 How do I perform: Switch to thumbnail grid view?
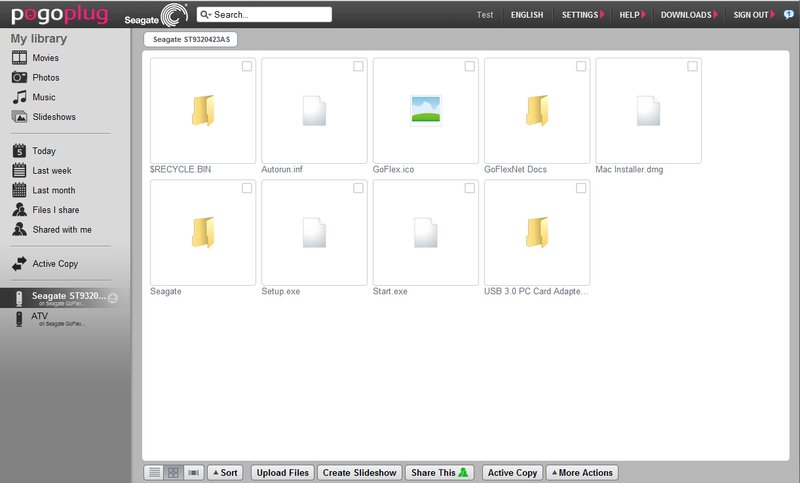(174, 472)
